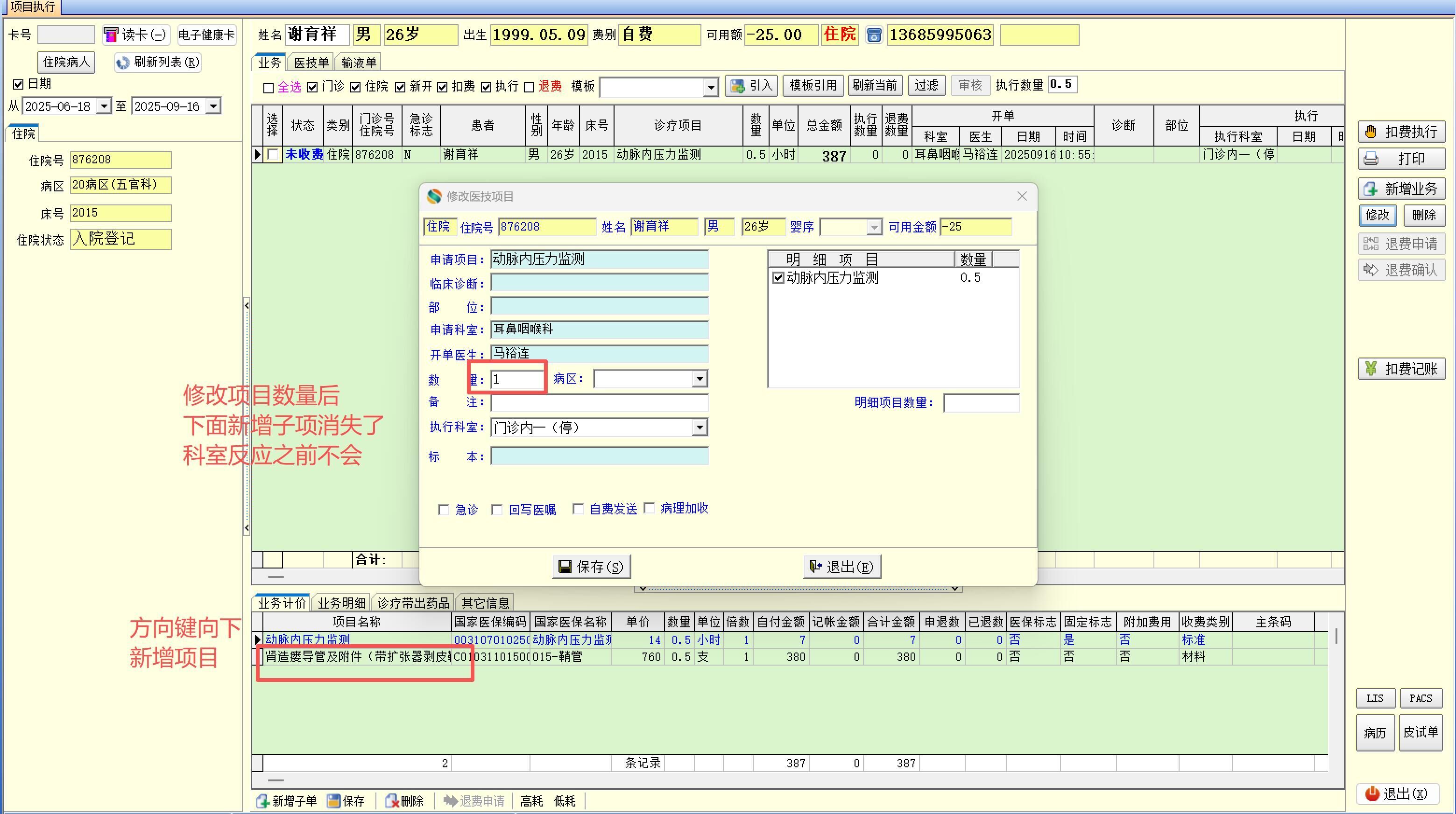
Task: Click the 读卡 card reader icon
Action: (111, 35)
